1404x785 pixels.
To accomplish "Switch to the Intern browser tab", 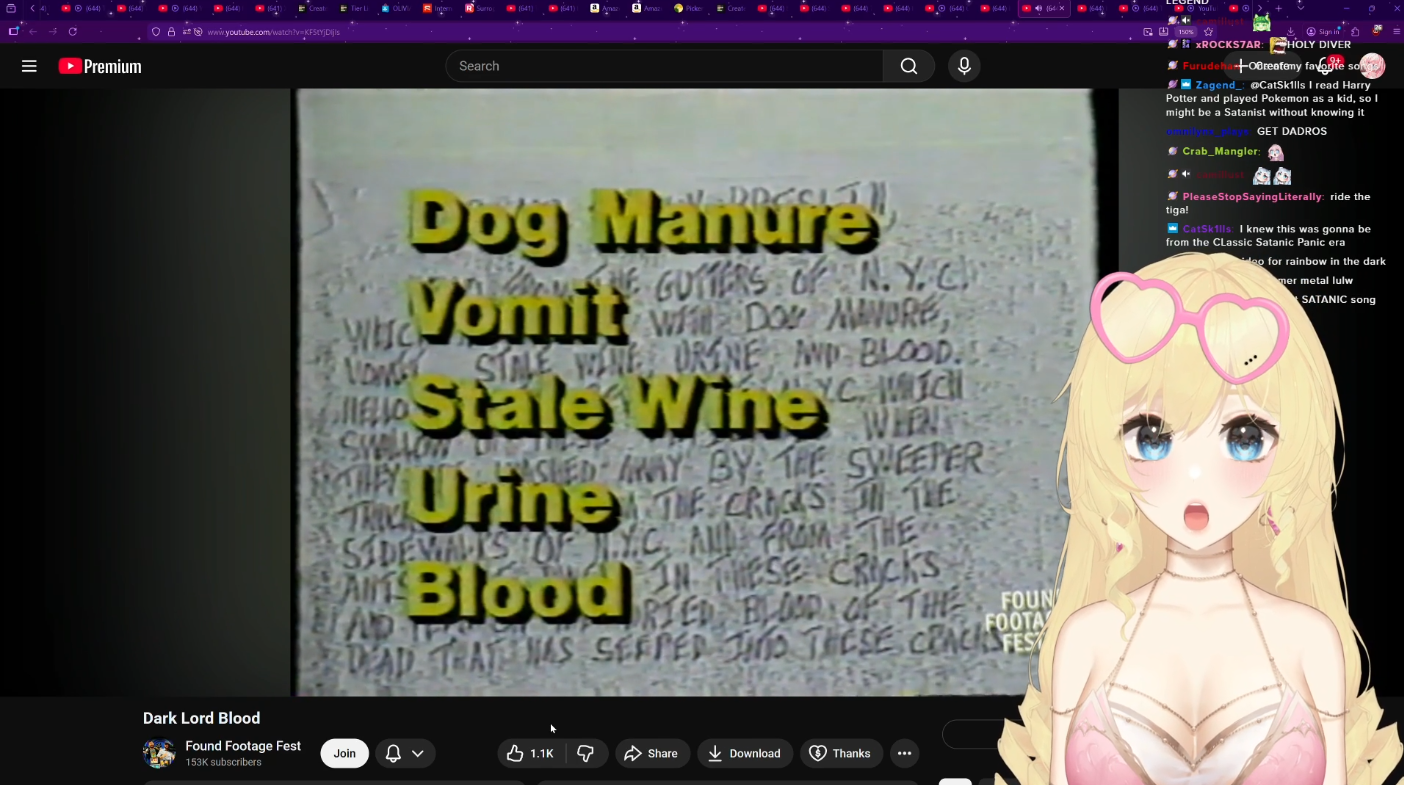I will tap(438, 8).
